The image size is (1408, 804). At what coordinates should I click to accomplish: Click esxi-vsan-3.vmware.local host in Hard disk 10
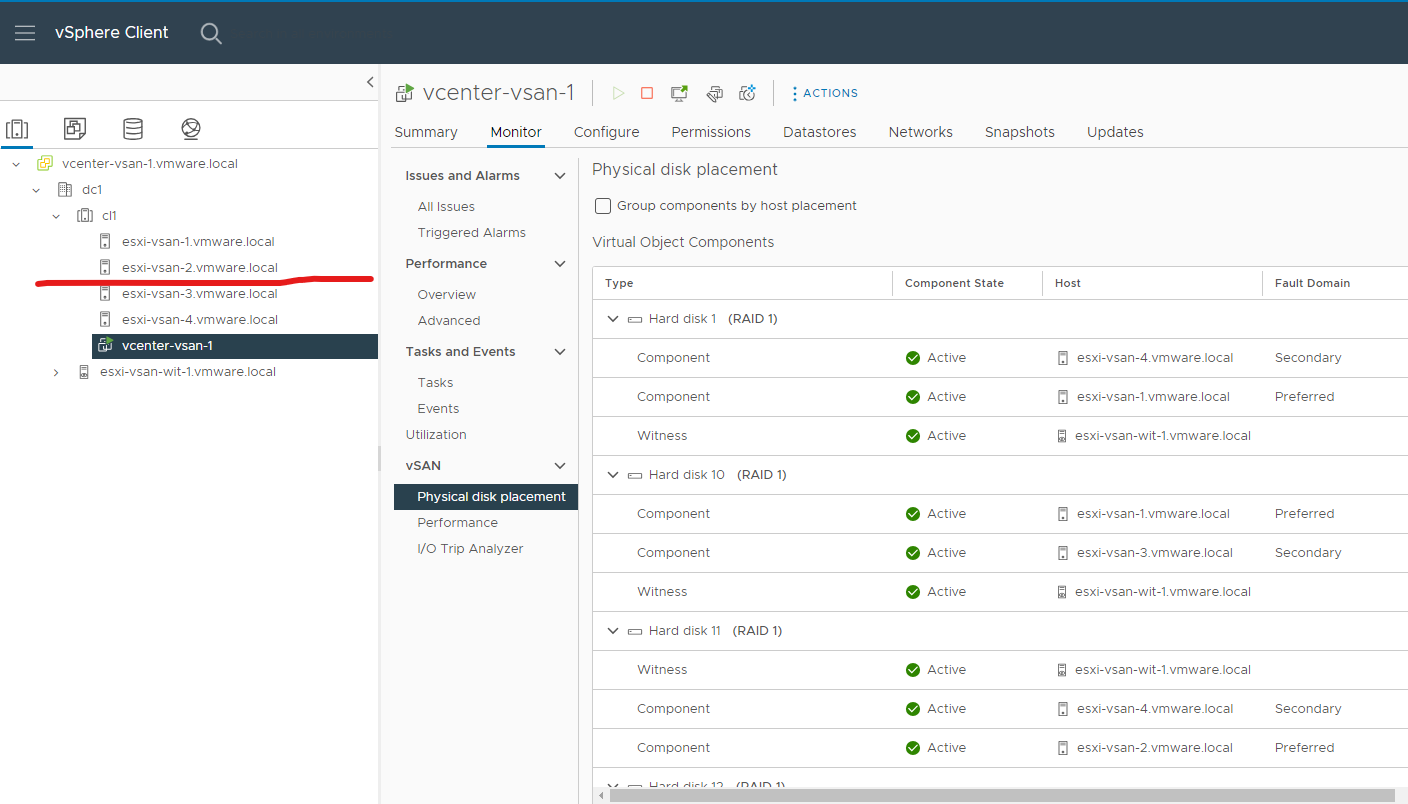[1155, 553]
